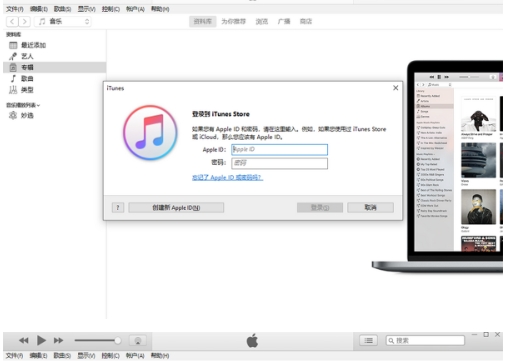Image resolution: width=505 pixels, height=361 pixels.
Task: Open the 妙选 Genius playlist
Action: click(55, 116)
